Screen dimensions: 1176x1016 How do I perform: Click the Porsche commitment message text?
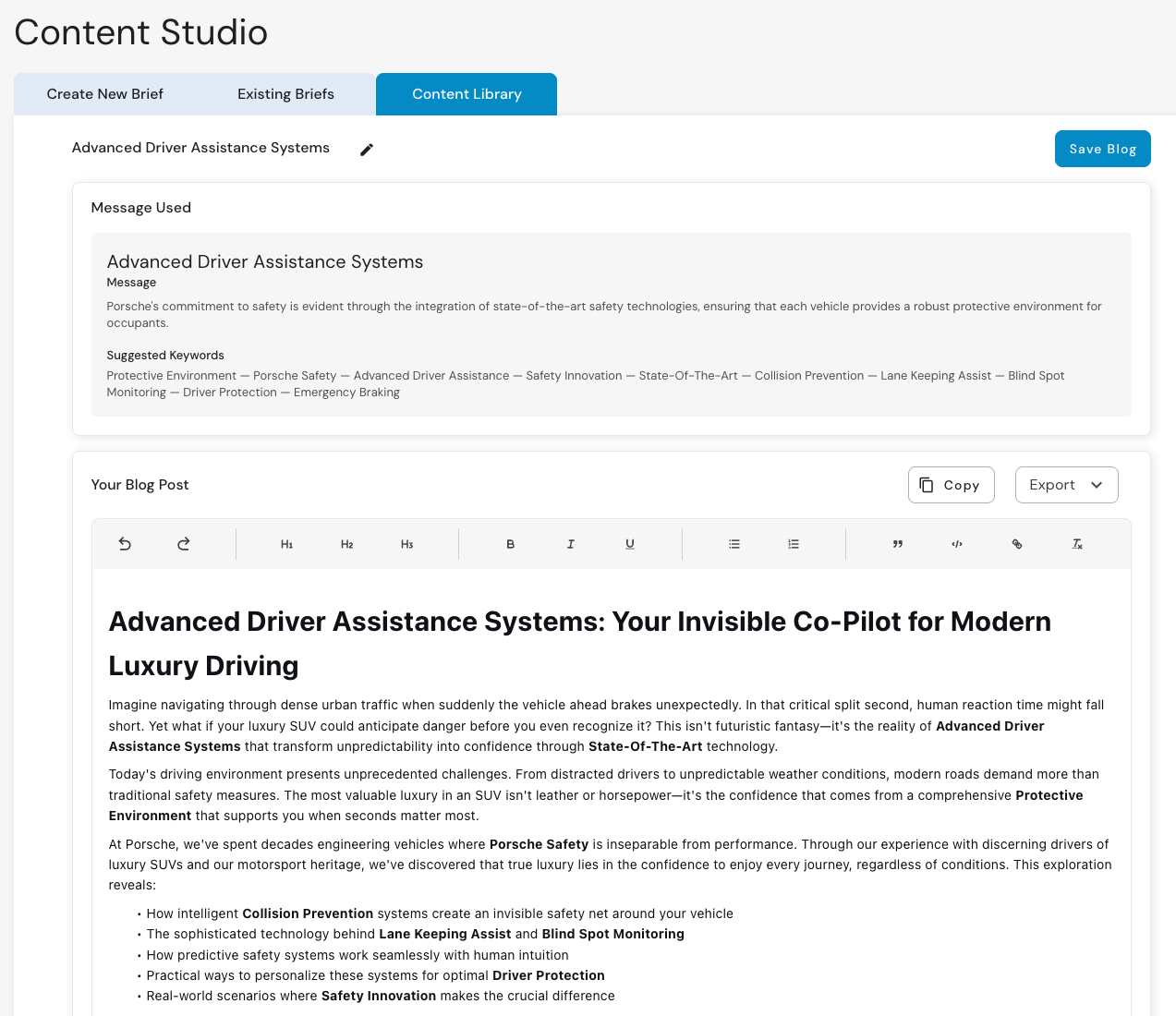tap(604, 315)
